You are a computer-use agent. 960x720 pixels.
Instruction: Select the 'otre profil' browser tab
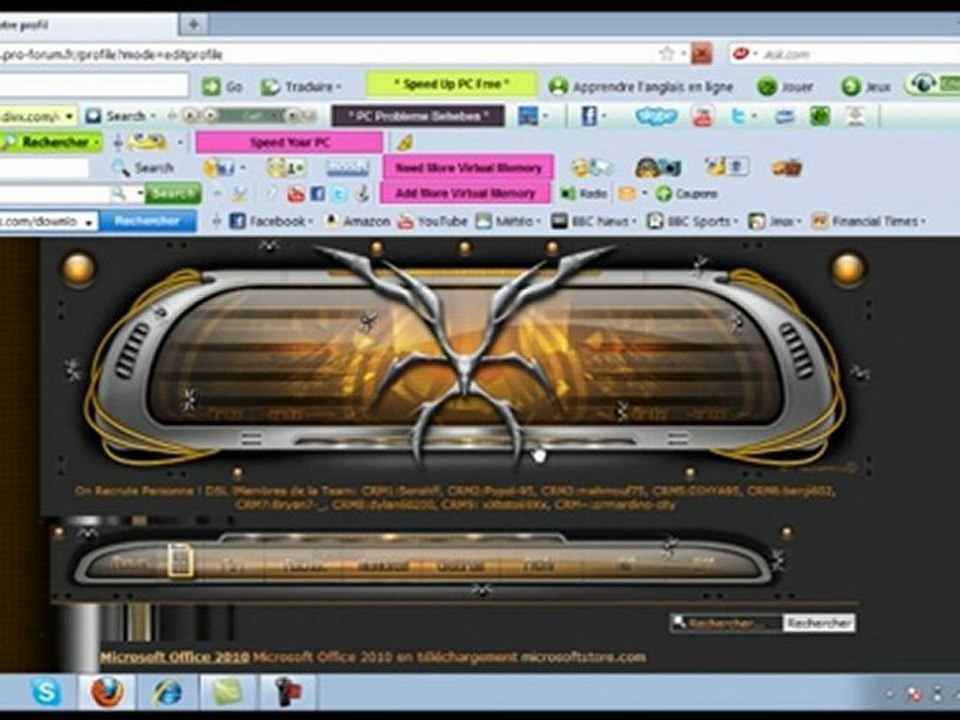(89, 25)
